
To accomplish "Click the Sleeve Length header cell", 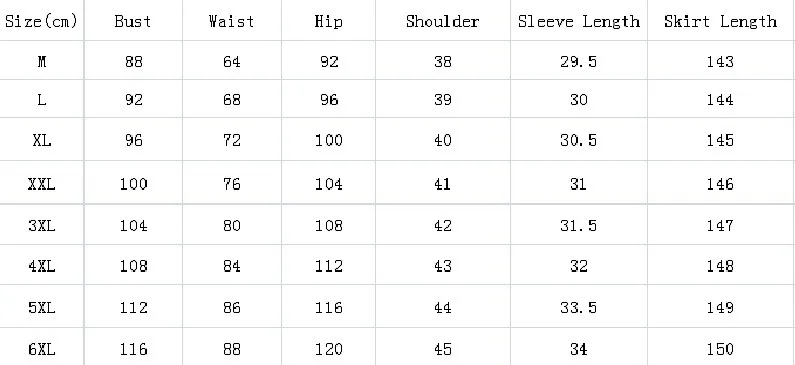I will click(579, 20).
